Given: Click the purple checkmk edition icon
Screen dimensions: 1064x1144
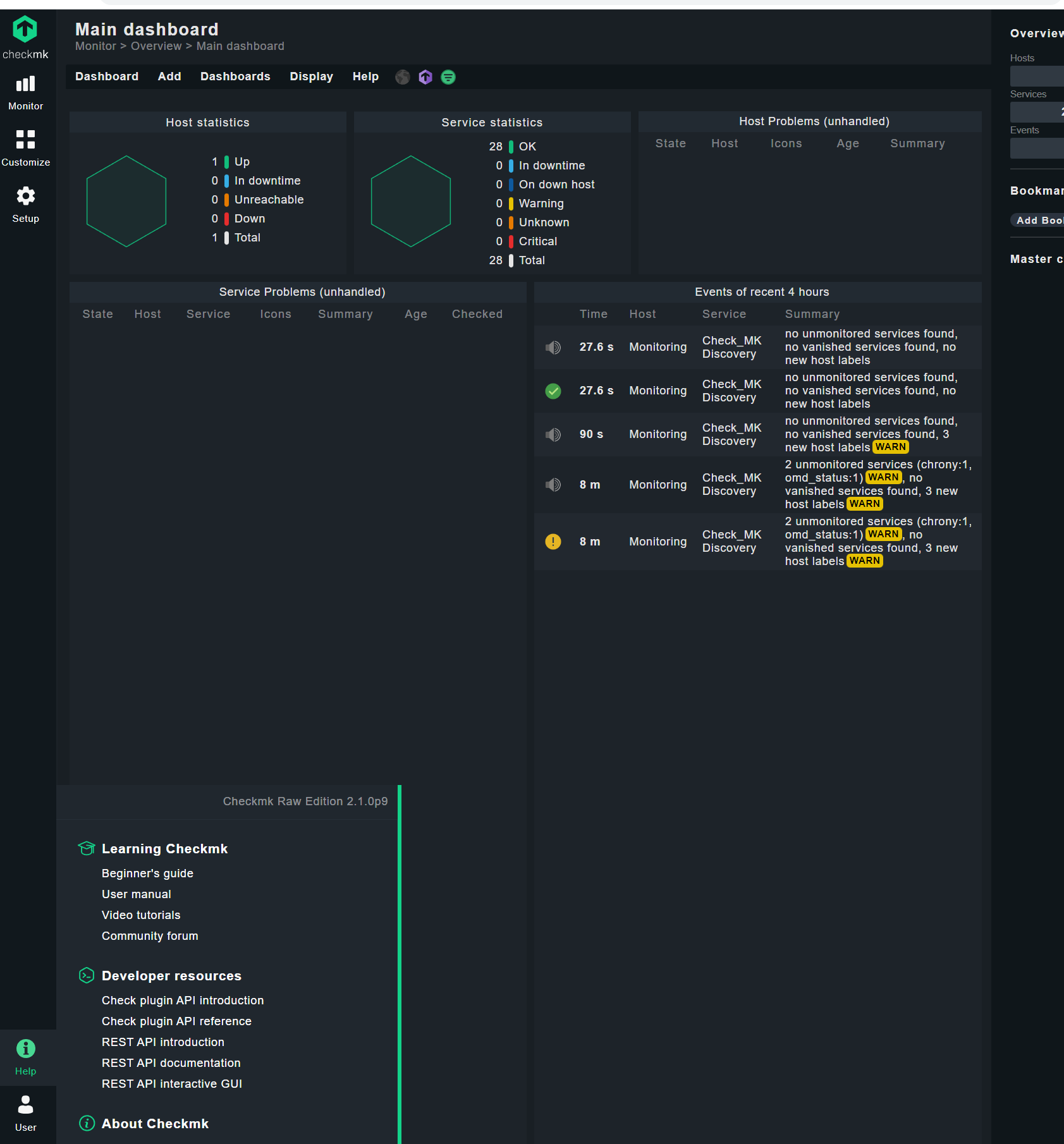Looking at the screenshot, I should (x=425, y=76).
